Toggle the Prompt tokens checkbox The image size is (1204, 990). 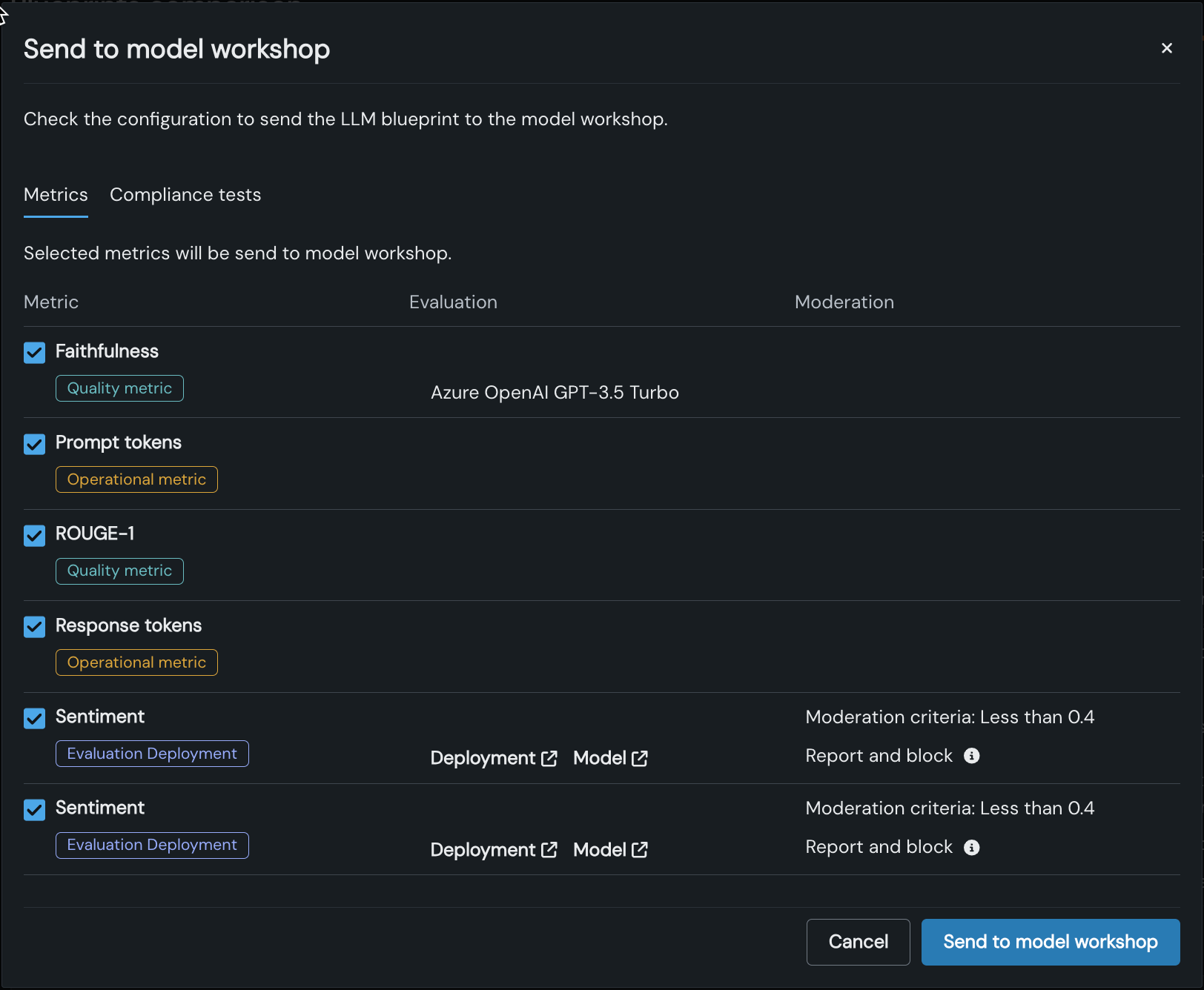[35, 444]
